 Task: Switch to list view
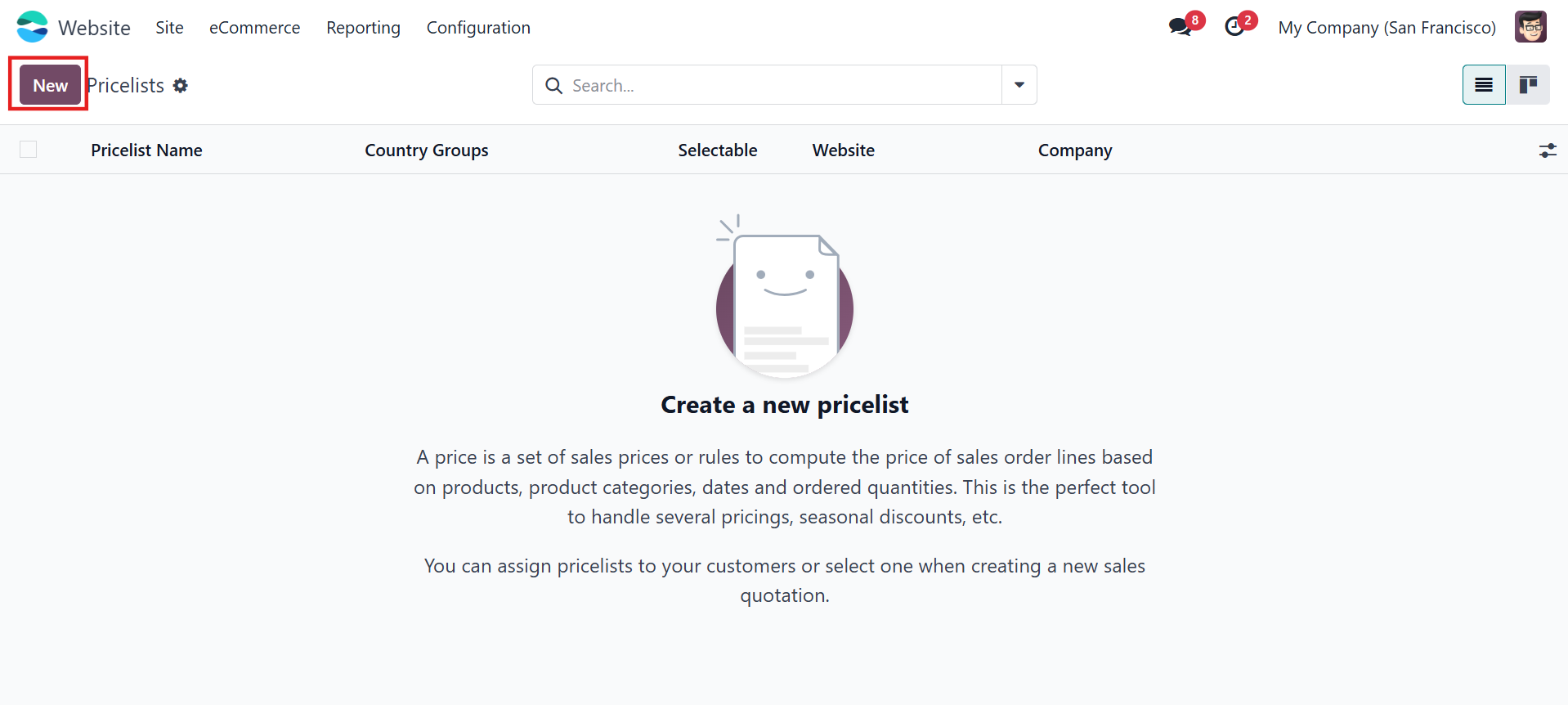click(x=1484, y=85)
